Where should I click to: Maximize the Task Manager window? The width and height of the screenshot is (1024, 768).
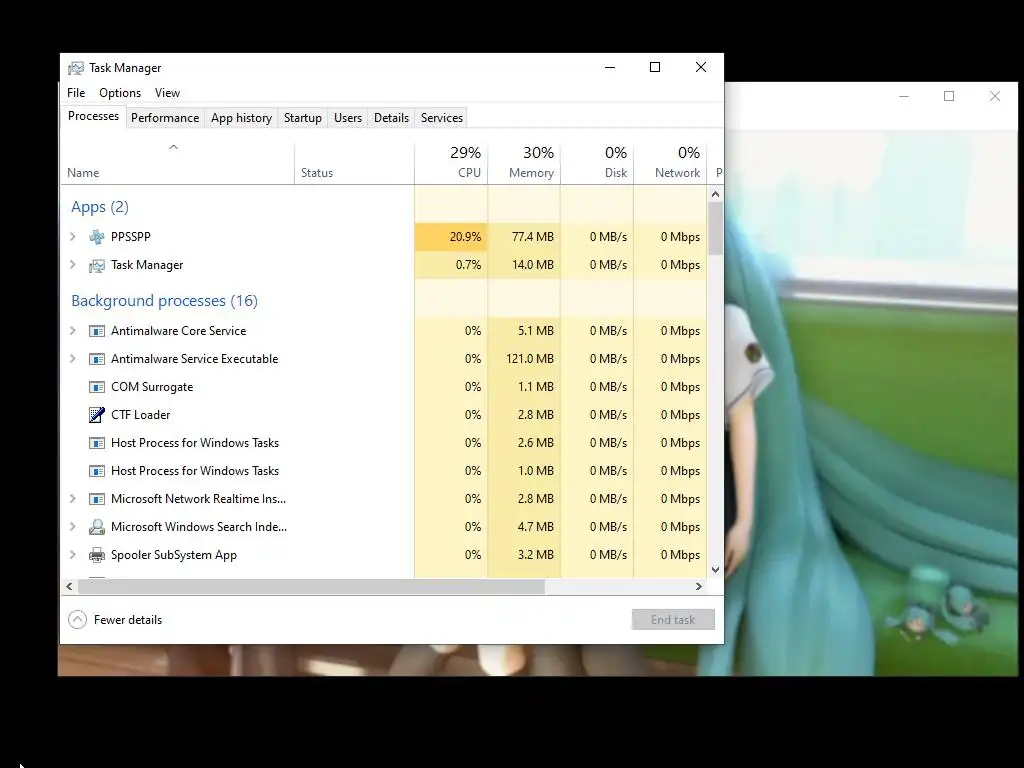(655, 67)
